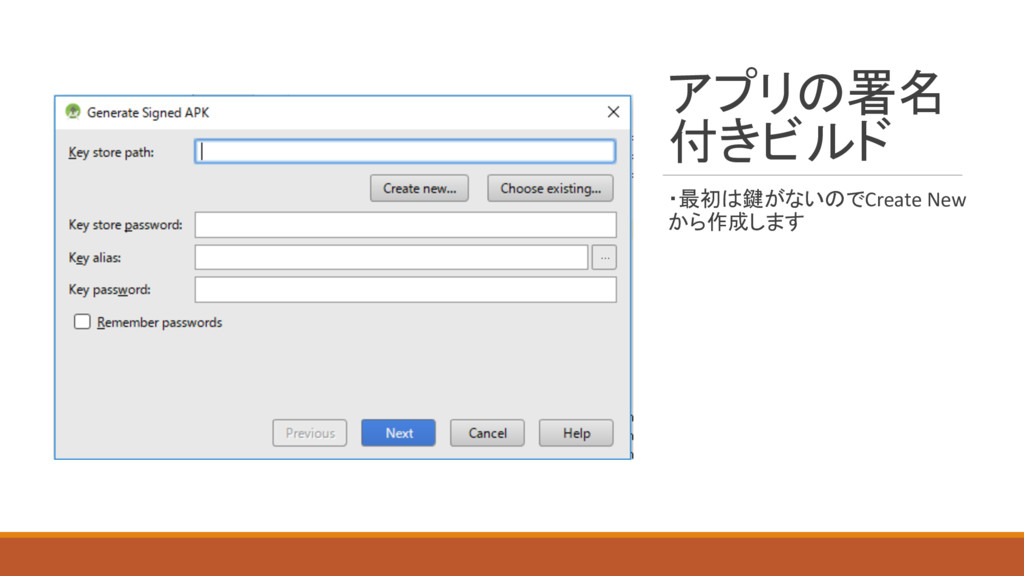1024x576 pixels.
Task: Open Help for the dialog
Action: [x=576, y=433]
